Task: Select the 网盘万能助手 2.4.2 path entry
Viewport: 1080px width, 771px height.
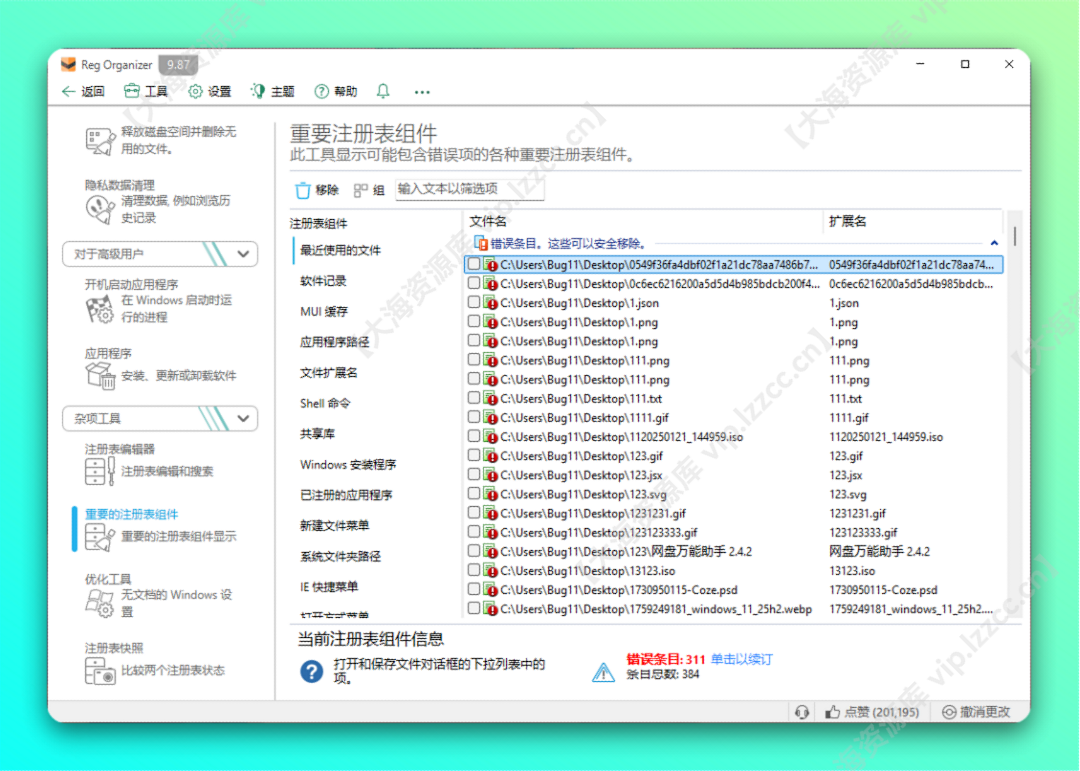Action: (x=626, y=551)
